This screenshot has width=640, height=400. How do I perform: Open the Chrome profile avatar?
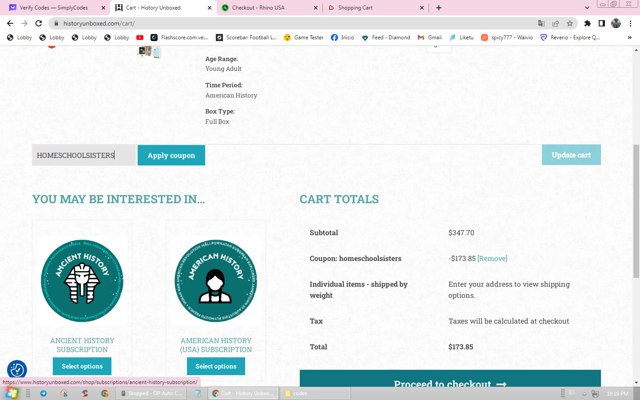click(616, 23)
